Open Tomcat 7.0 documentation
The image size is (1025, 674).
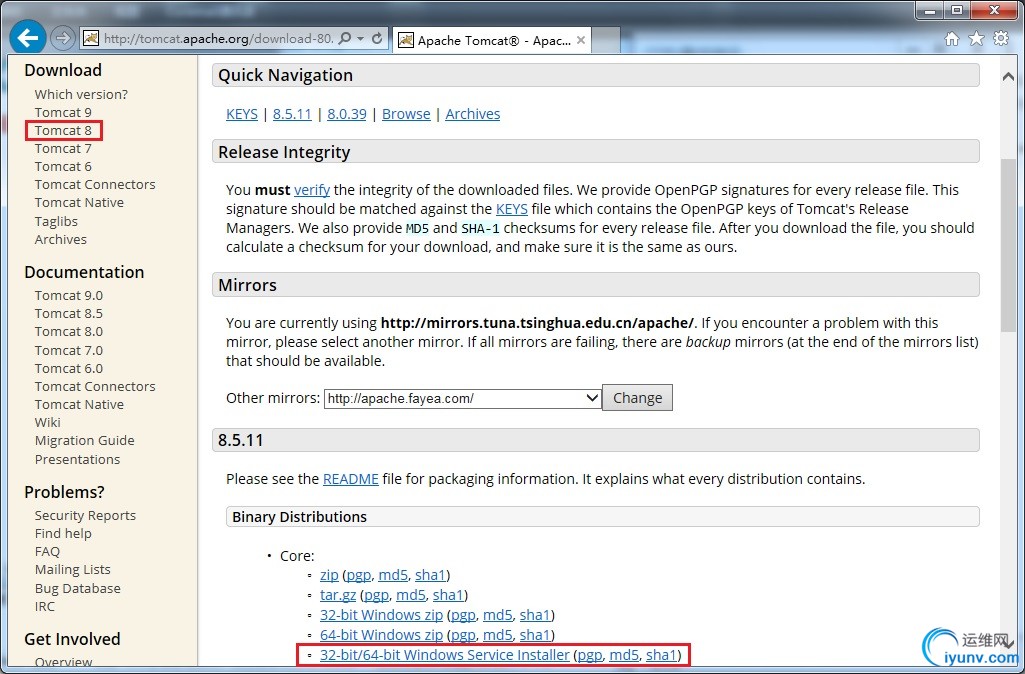[x=69, y=350]
